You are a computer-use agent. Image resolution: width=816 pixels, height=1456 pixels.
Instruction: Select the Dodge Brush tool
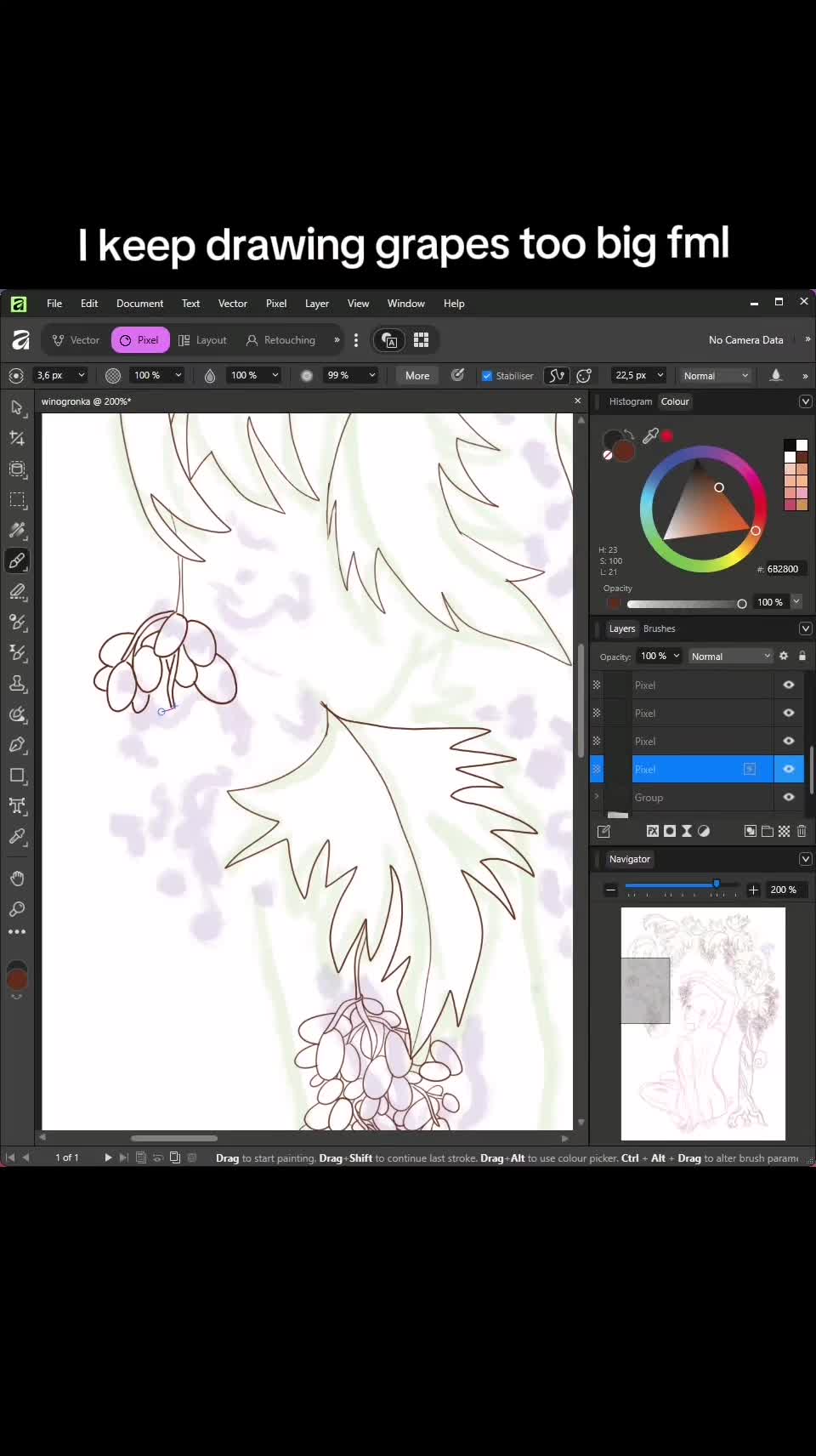17,623
